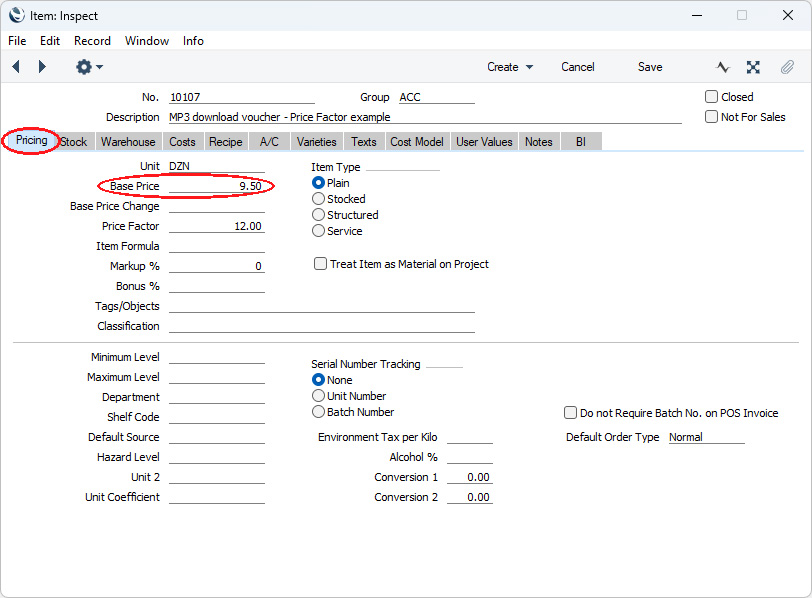Click the Tags/Objects field
812x598 pixels.
[322, 307]
